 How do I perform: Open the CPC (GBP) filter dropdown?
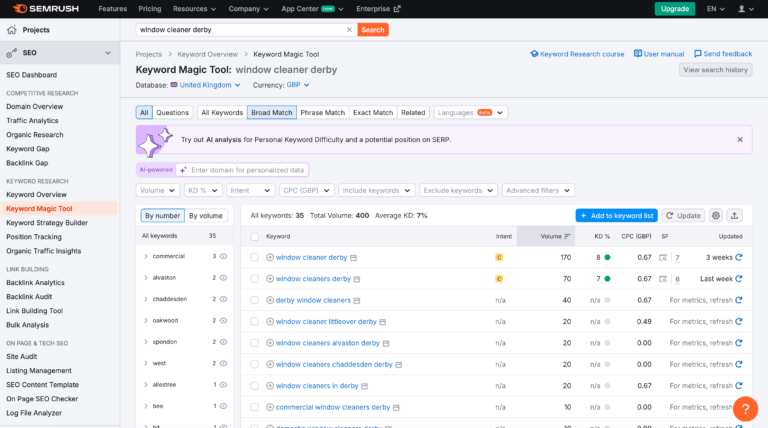click(306, 190)
